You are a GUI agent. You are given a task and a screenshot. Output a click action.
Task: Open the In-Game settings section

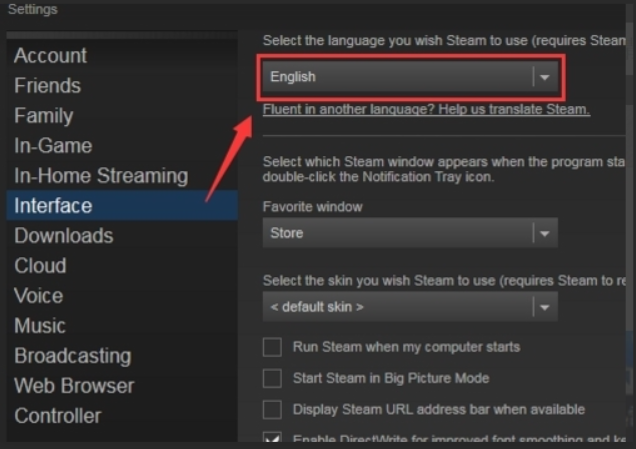pyautogui.click(x=122, y=146)
